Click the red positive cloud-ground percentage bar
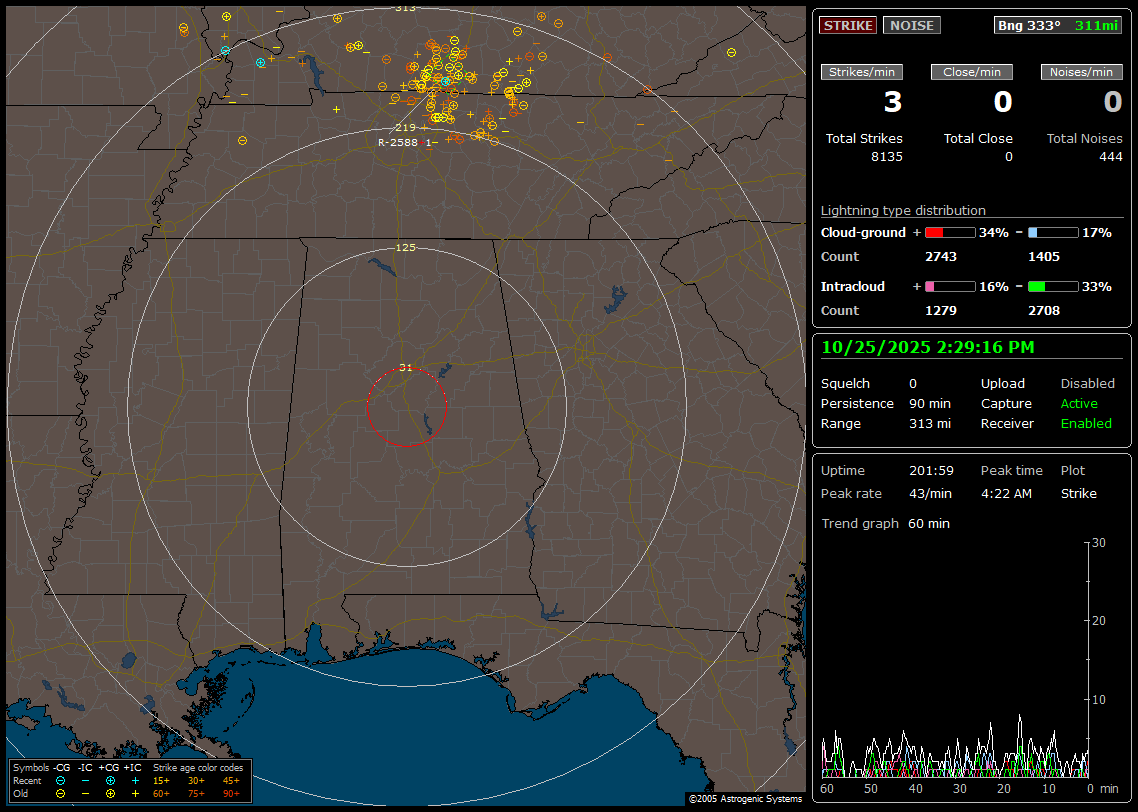 (949, 233)
